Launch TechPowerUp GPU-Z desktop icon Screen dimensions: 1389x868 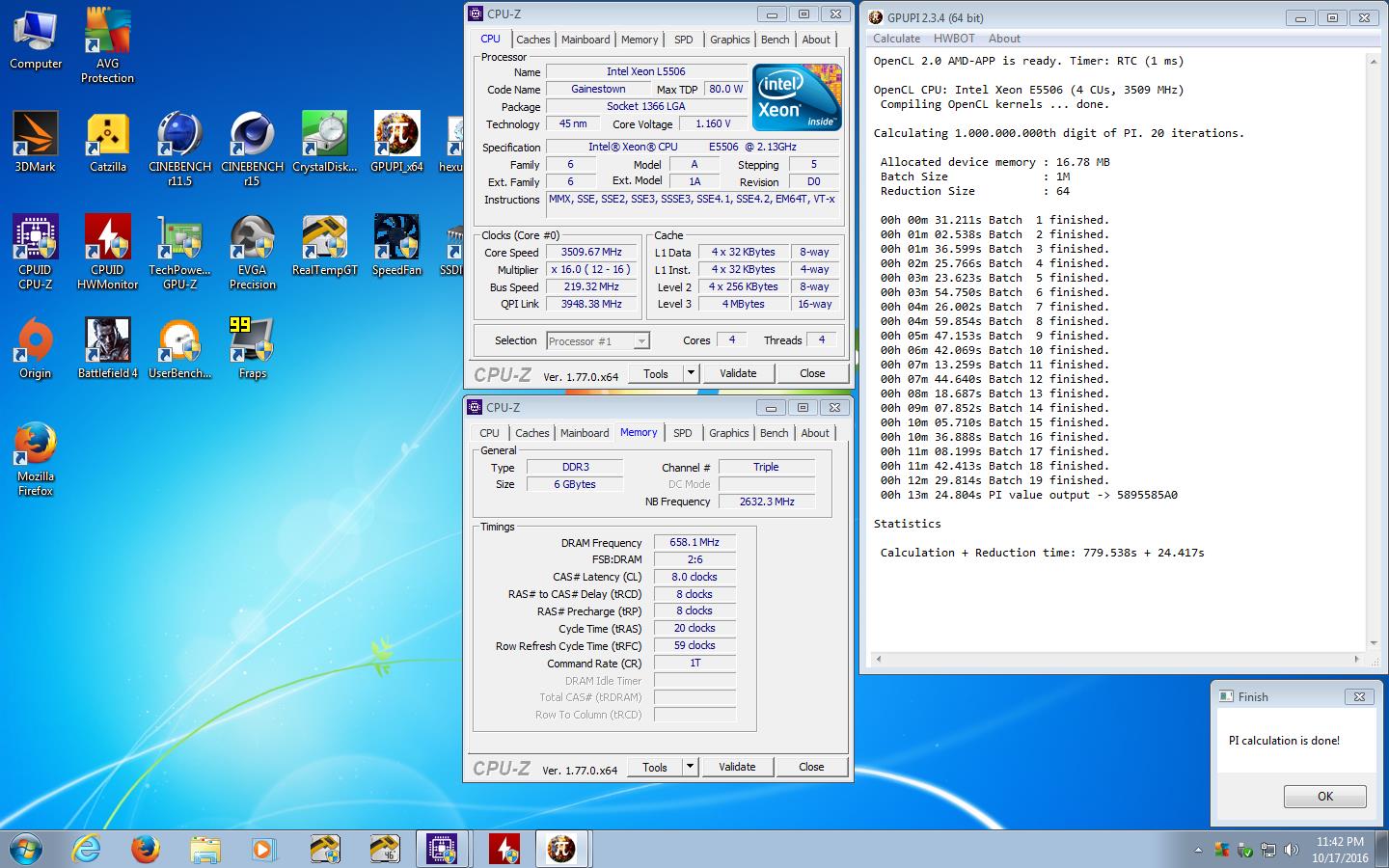tap(179, 252)
